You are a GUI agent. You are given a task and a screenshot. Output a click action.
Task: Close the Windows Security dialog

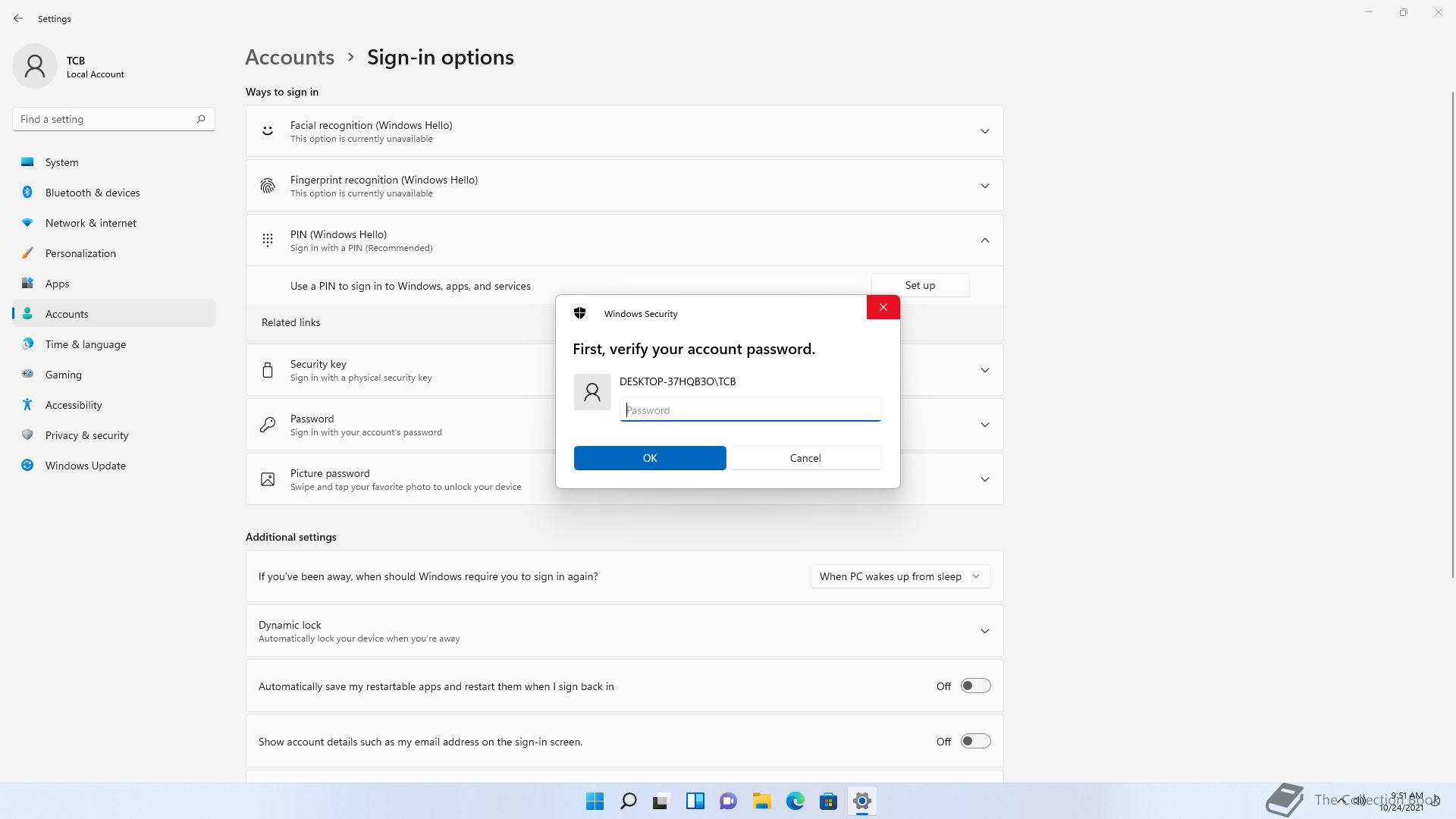883,307
